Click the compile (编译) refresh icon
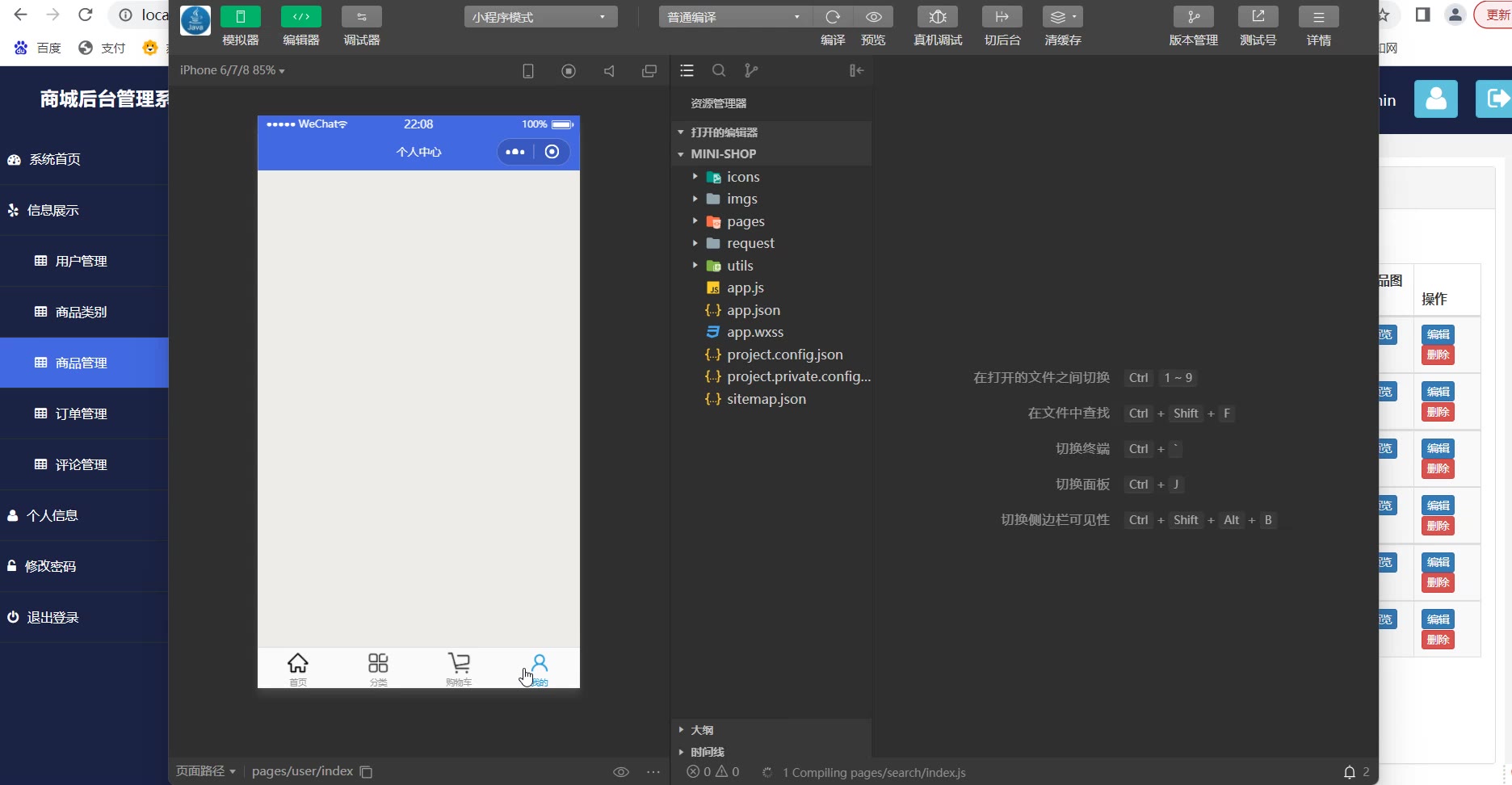This screenshot has height=785, width=1512. pos(833,17)
